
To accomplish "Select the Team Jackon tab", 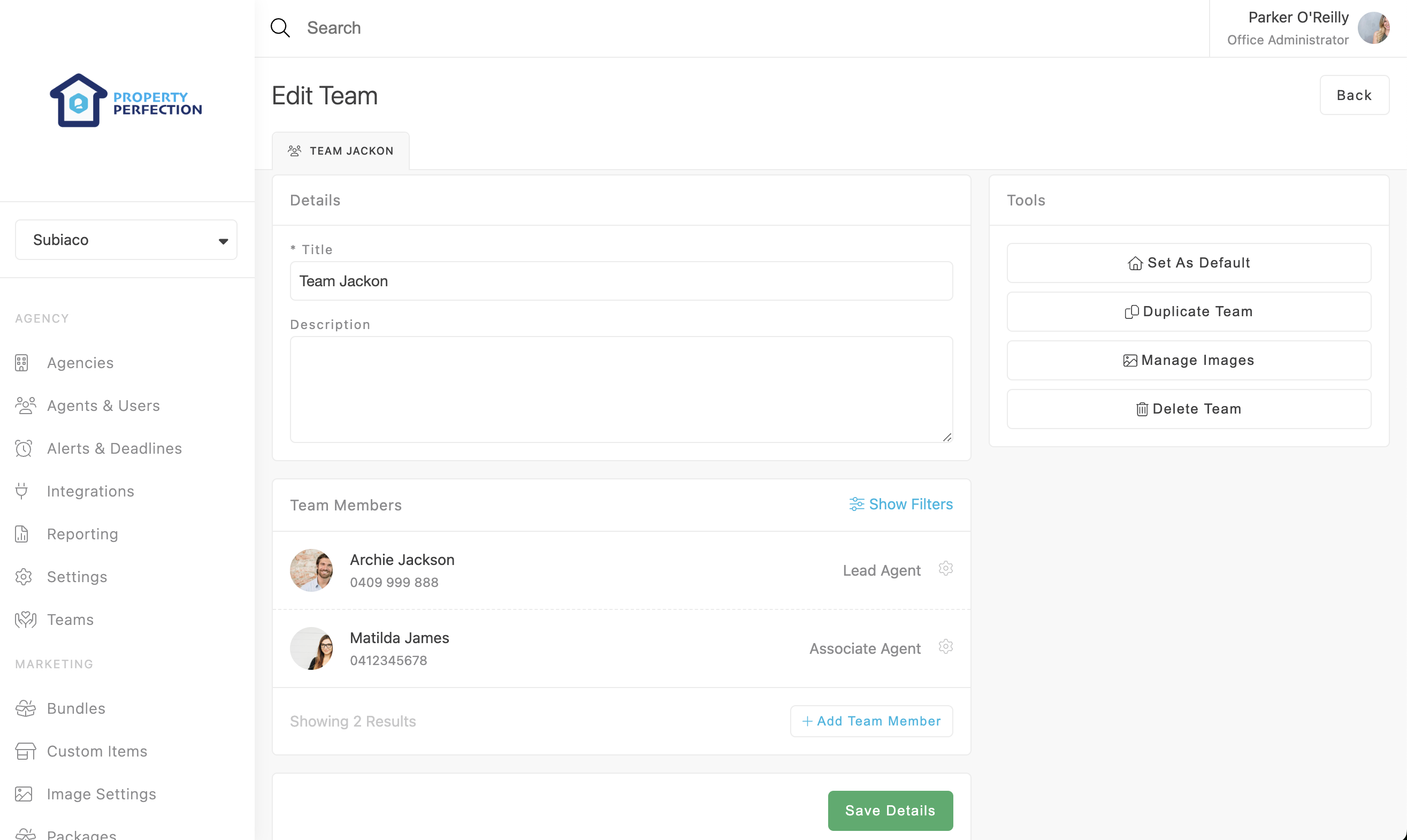I will click(x=341, y=151).
